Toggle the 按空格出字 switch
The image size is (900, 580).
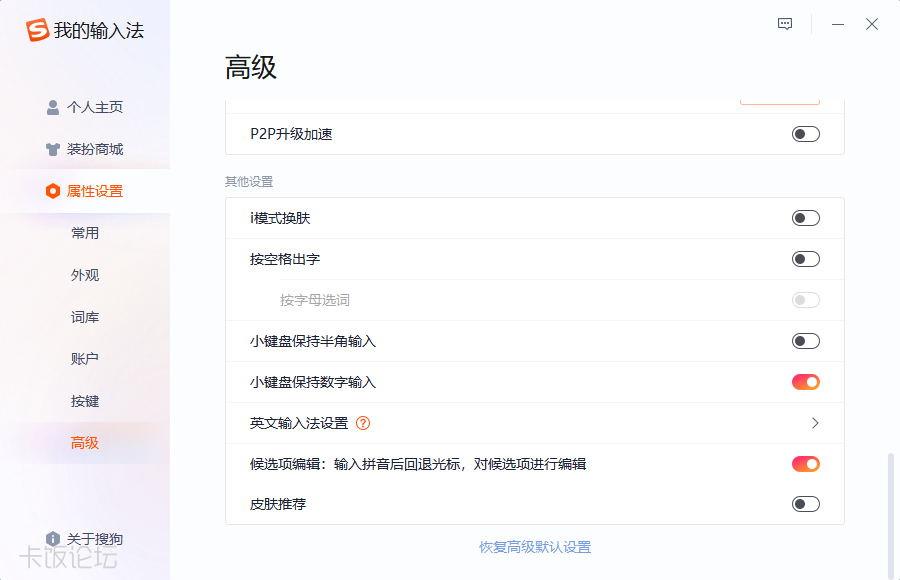tap(804, 258)
